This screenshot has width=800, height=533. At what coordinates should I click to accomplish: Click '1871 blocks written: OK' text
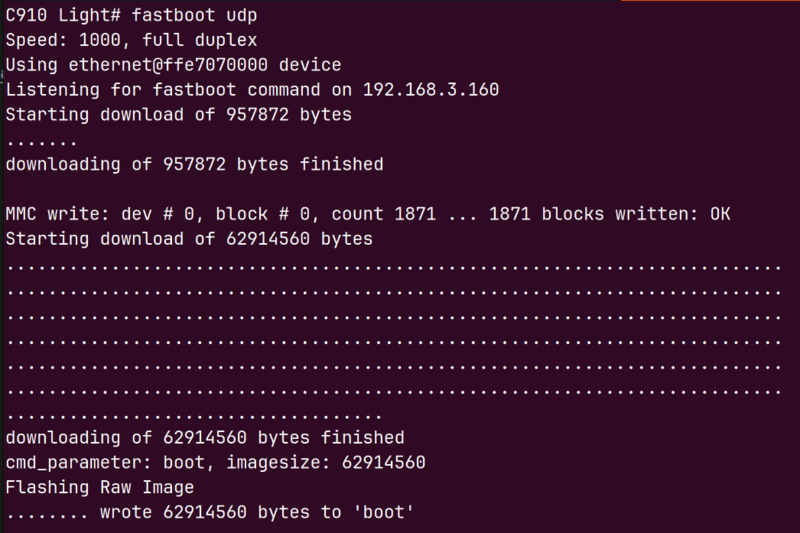point(610,214)
